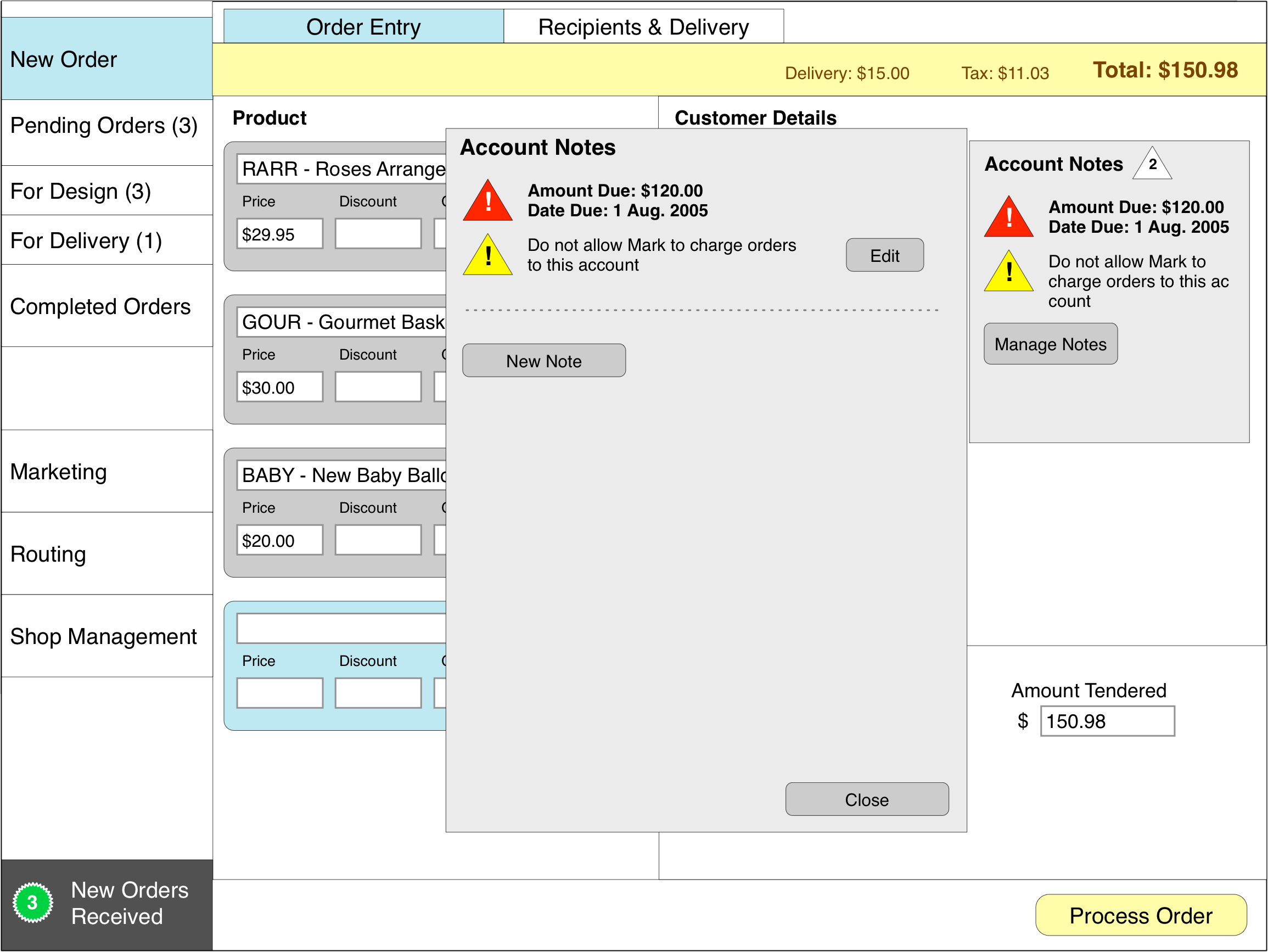Click the Amount Tendered input field
Image resolution: width=1268 pixels, height=952 pixels.
(x=1107, y=721)
